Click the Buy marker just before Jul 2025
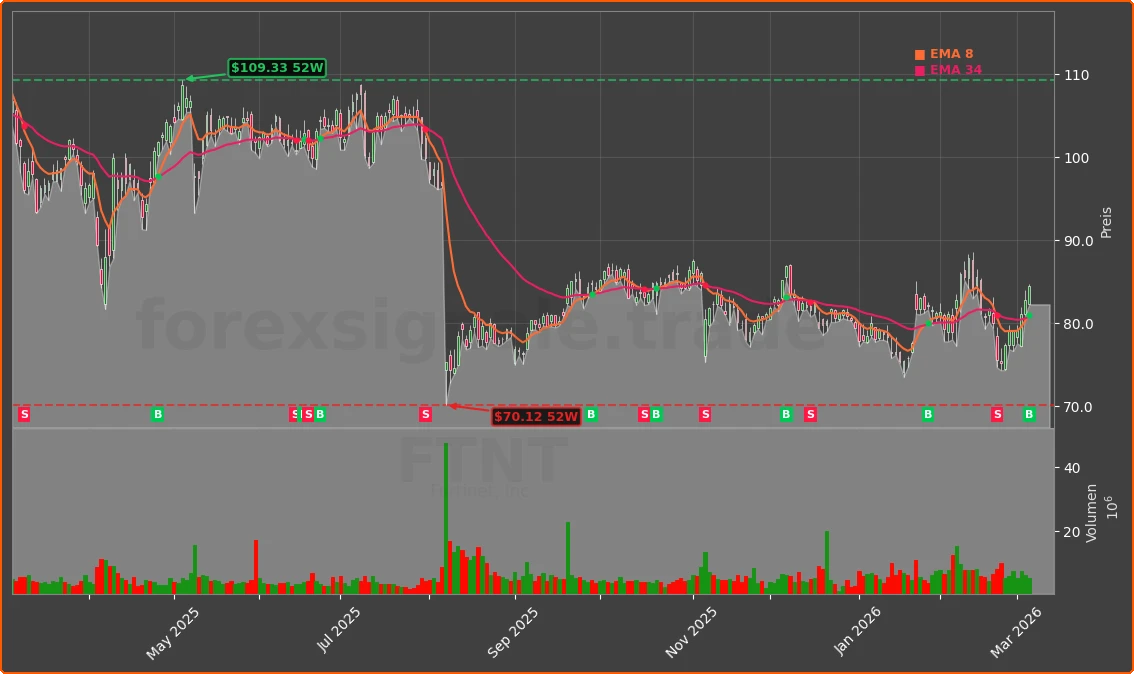The width and height of the screenshot is (1134, 674). point(320,414)
